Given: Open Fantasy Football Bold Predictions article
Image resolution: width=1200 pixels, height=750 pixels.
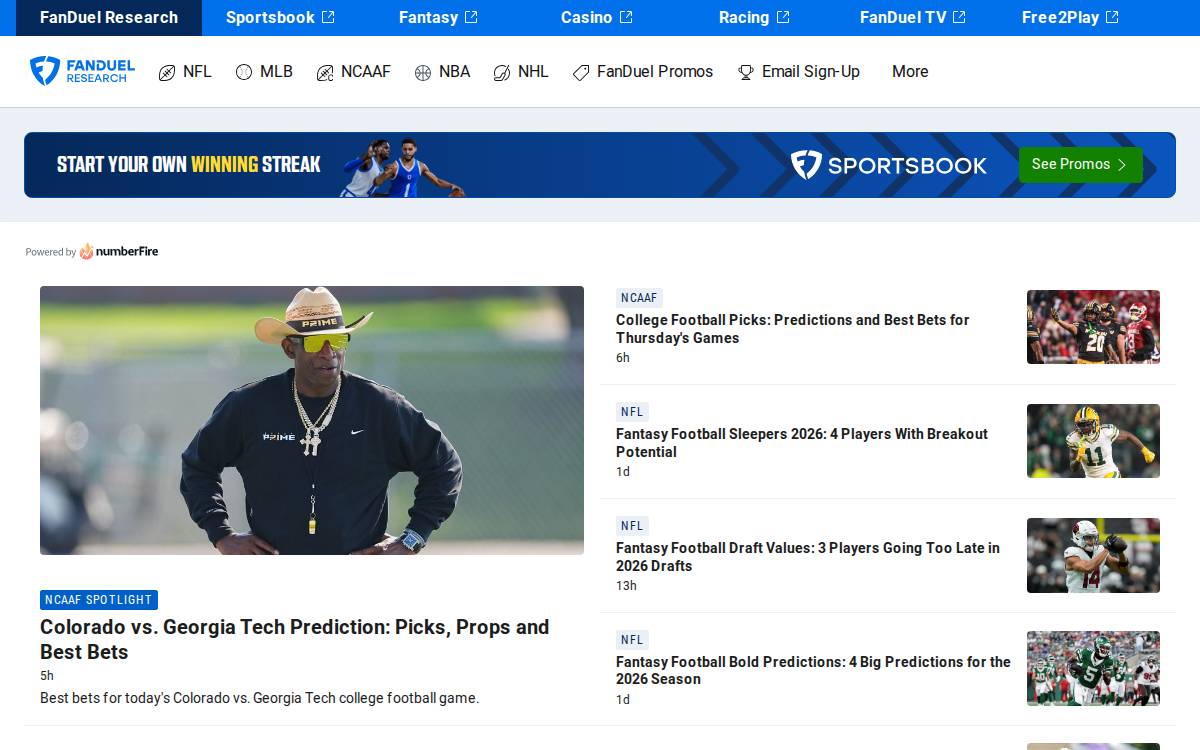Looking at the screenshot, I should point(813,670).
